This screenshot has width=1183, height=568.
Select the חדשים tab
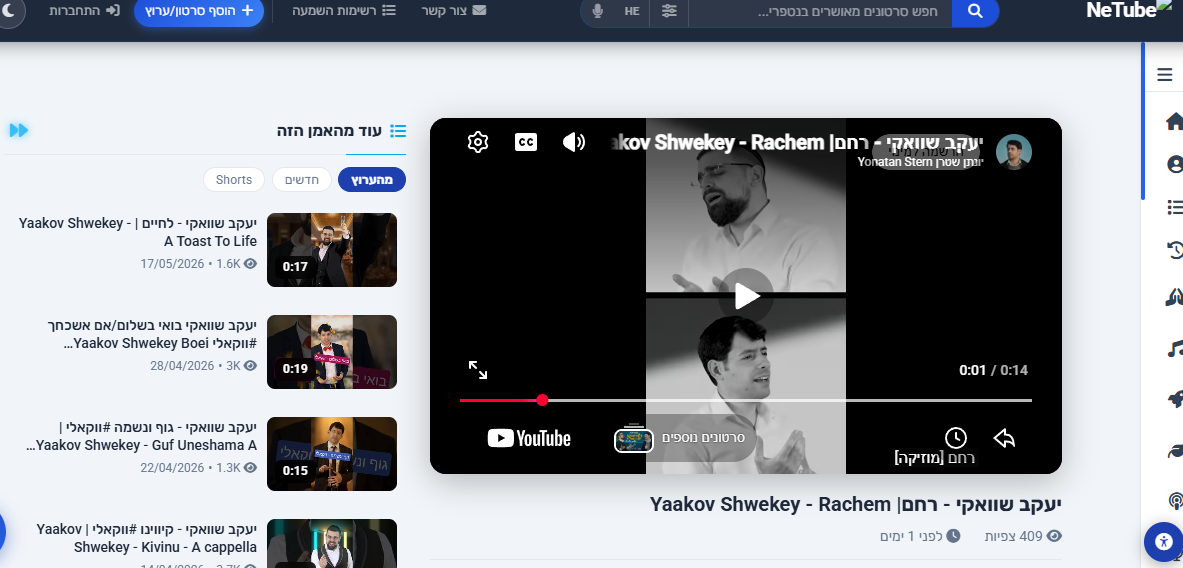[x=301, y=180]
